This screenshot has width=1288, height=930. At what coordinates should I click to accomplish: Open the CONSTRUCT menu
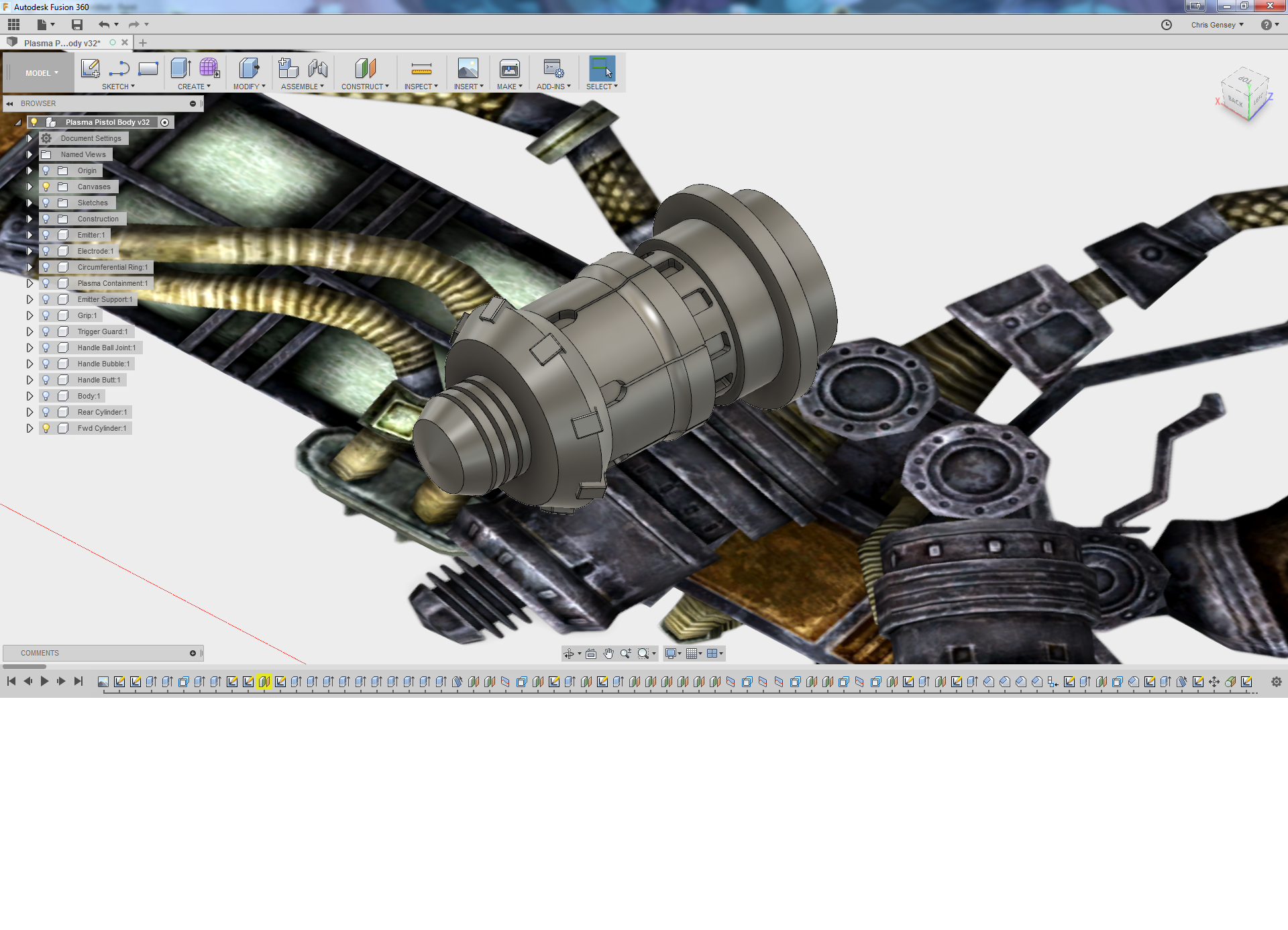click(x=365, y=87)
